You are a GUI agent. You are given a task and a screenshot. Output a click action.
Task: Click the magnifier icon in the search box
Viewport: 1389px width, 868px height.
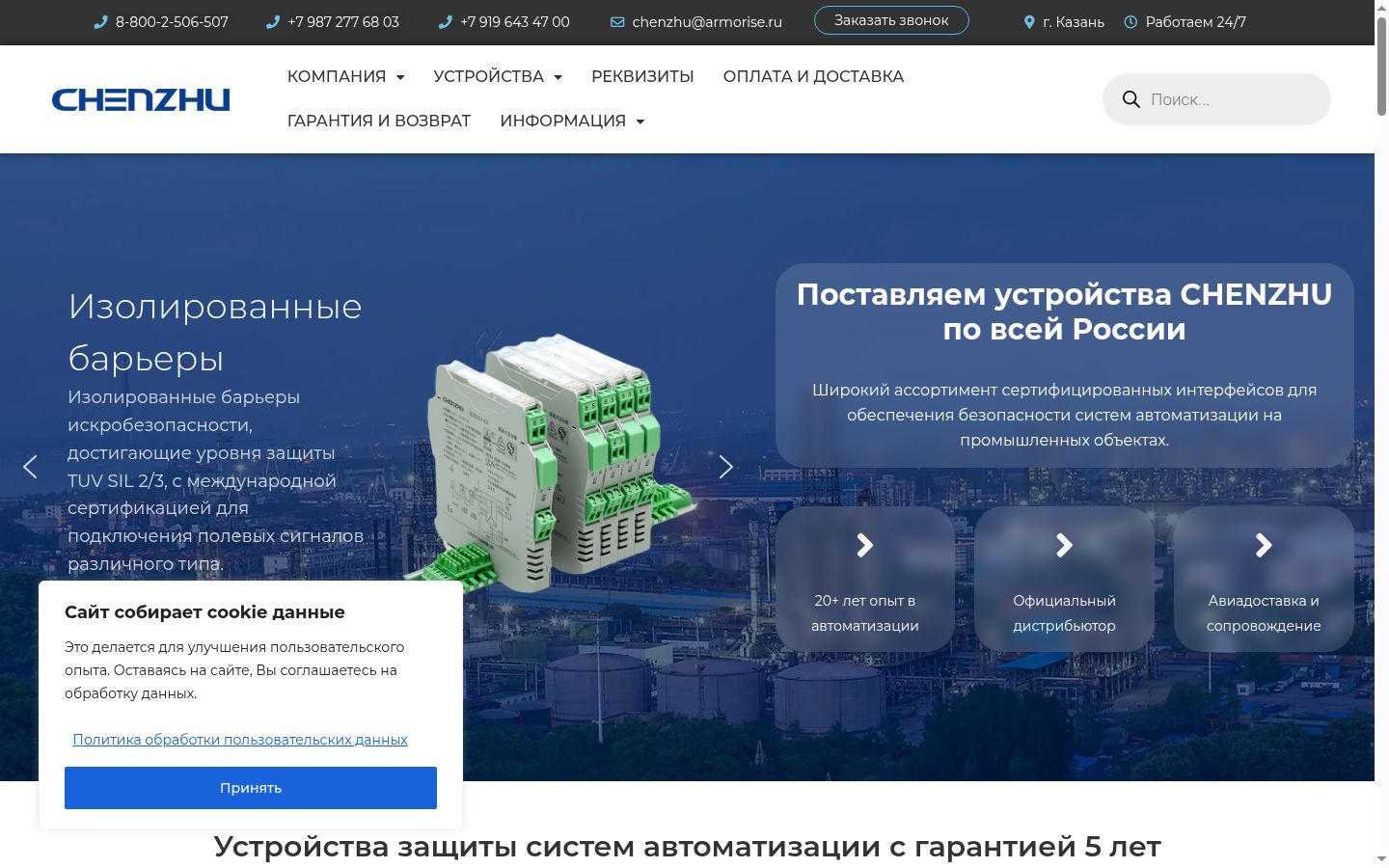pyautogui.click(x=1131, y=99)
